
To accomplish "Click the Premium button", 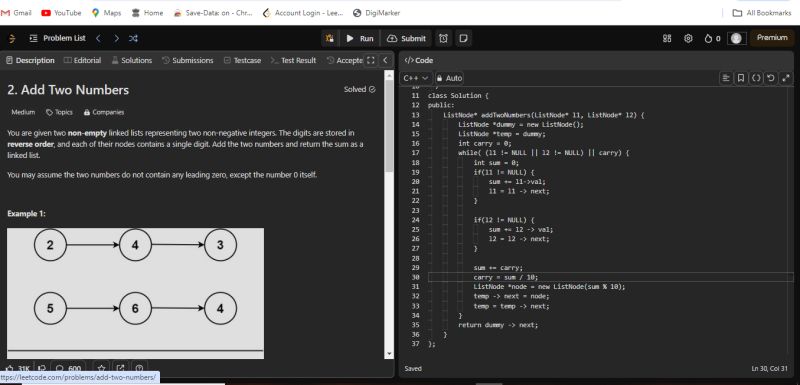I will point(772,38).
